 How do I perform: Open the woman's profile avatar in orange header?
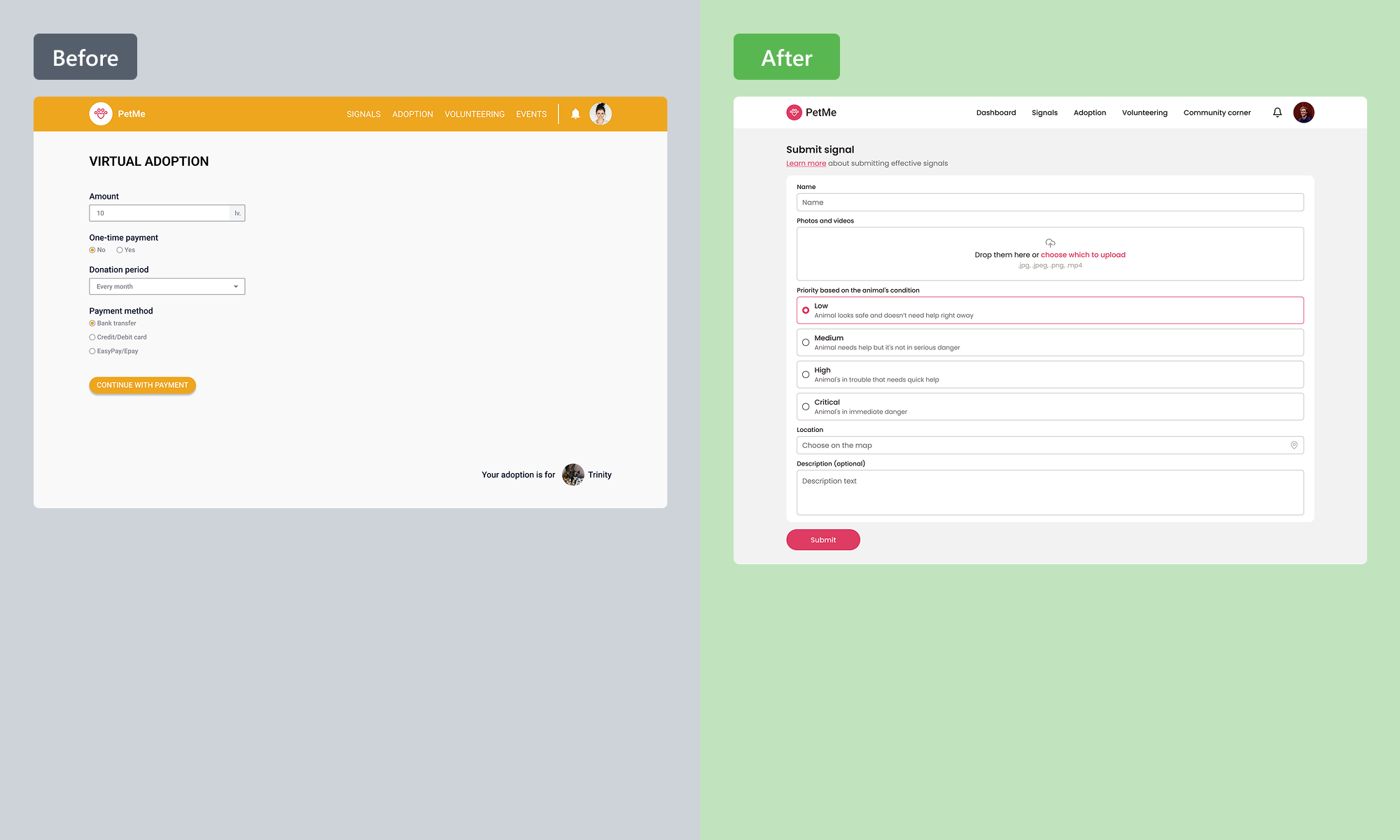(601, 113)
